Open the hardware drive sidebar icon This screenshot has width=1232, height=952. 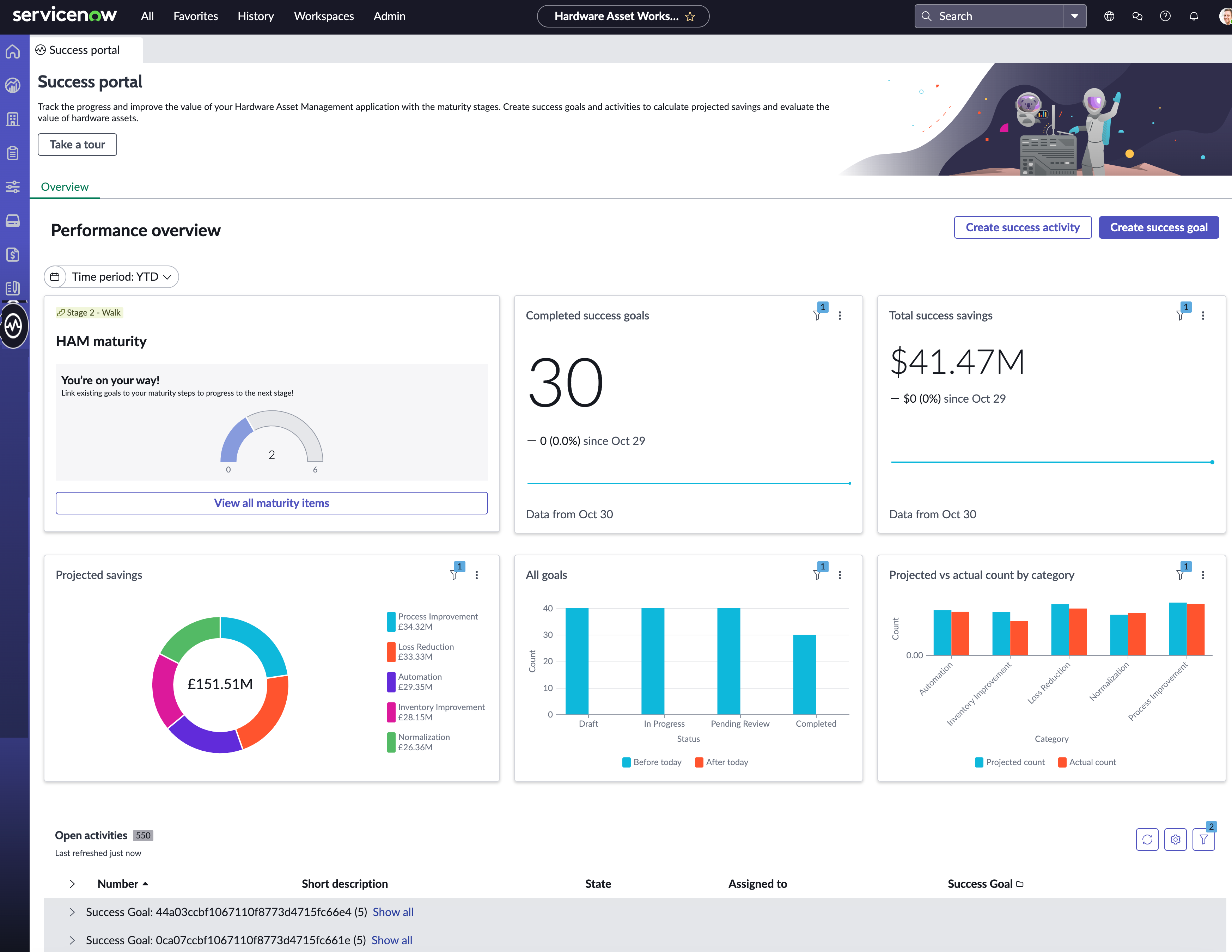tap(13, 220)
